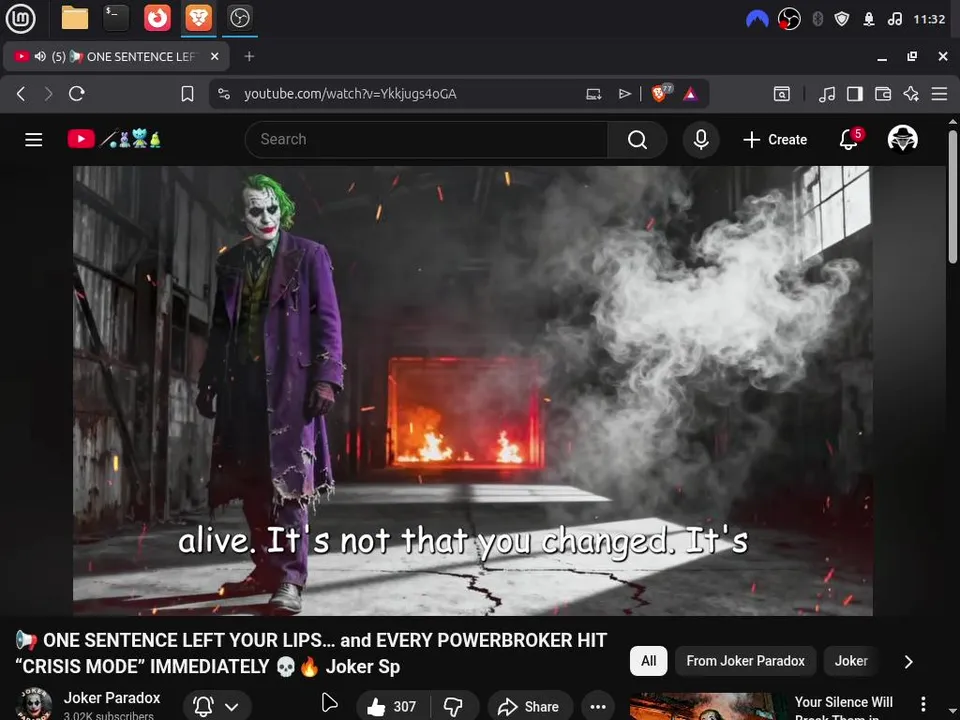Click the magnifier search button
960x720 pixels.
(x=637, y=140)
